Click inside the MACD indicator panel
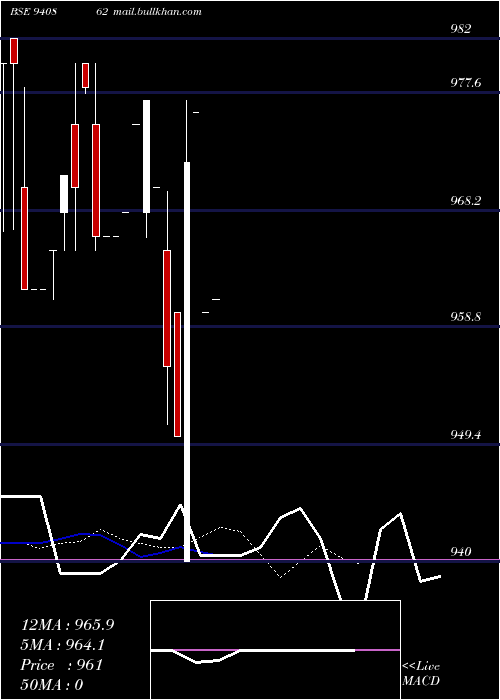This screenshot has width=500, height=700. coord(275,650)
